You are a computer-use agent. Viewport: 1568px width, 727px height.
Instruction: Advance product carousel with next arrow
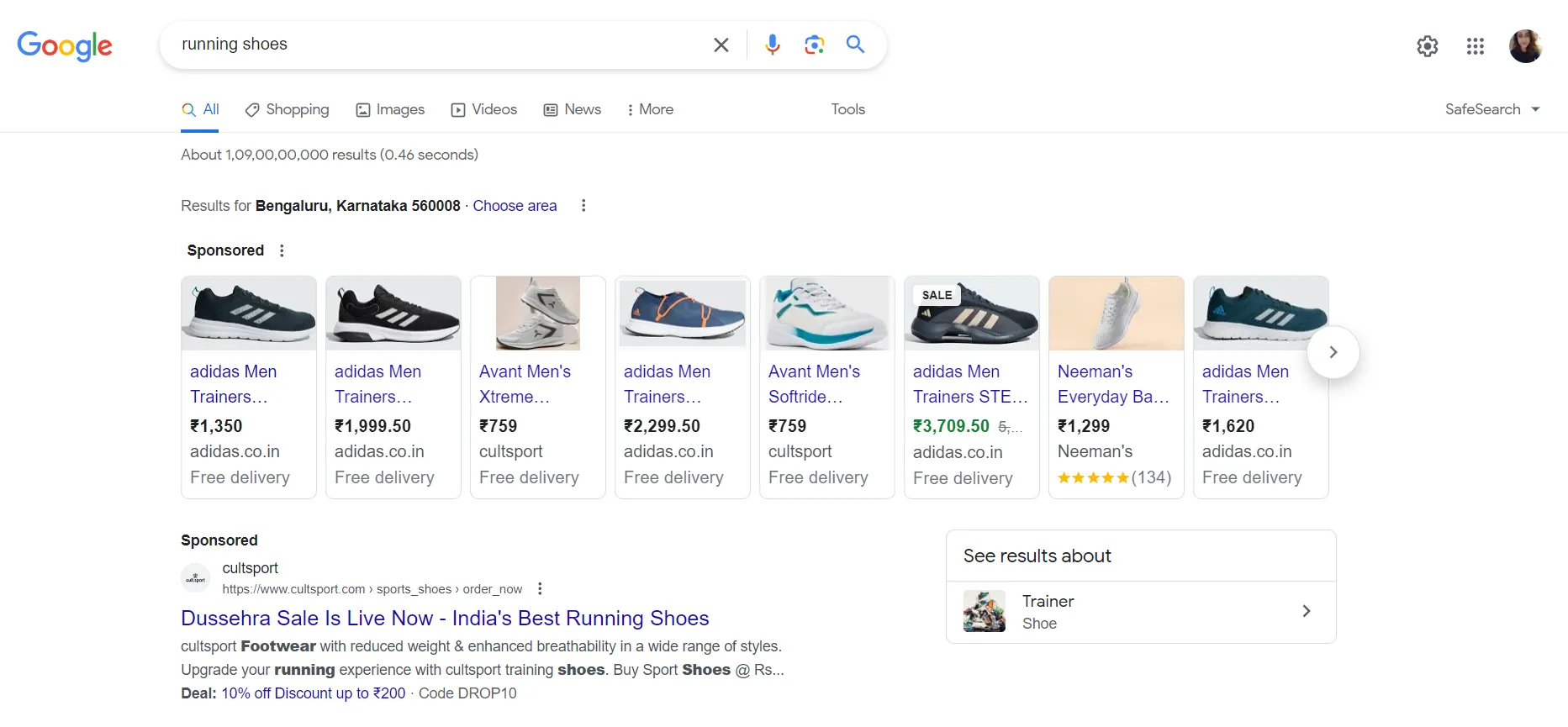(1333, 352)
